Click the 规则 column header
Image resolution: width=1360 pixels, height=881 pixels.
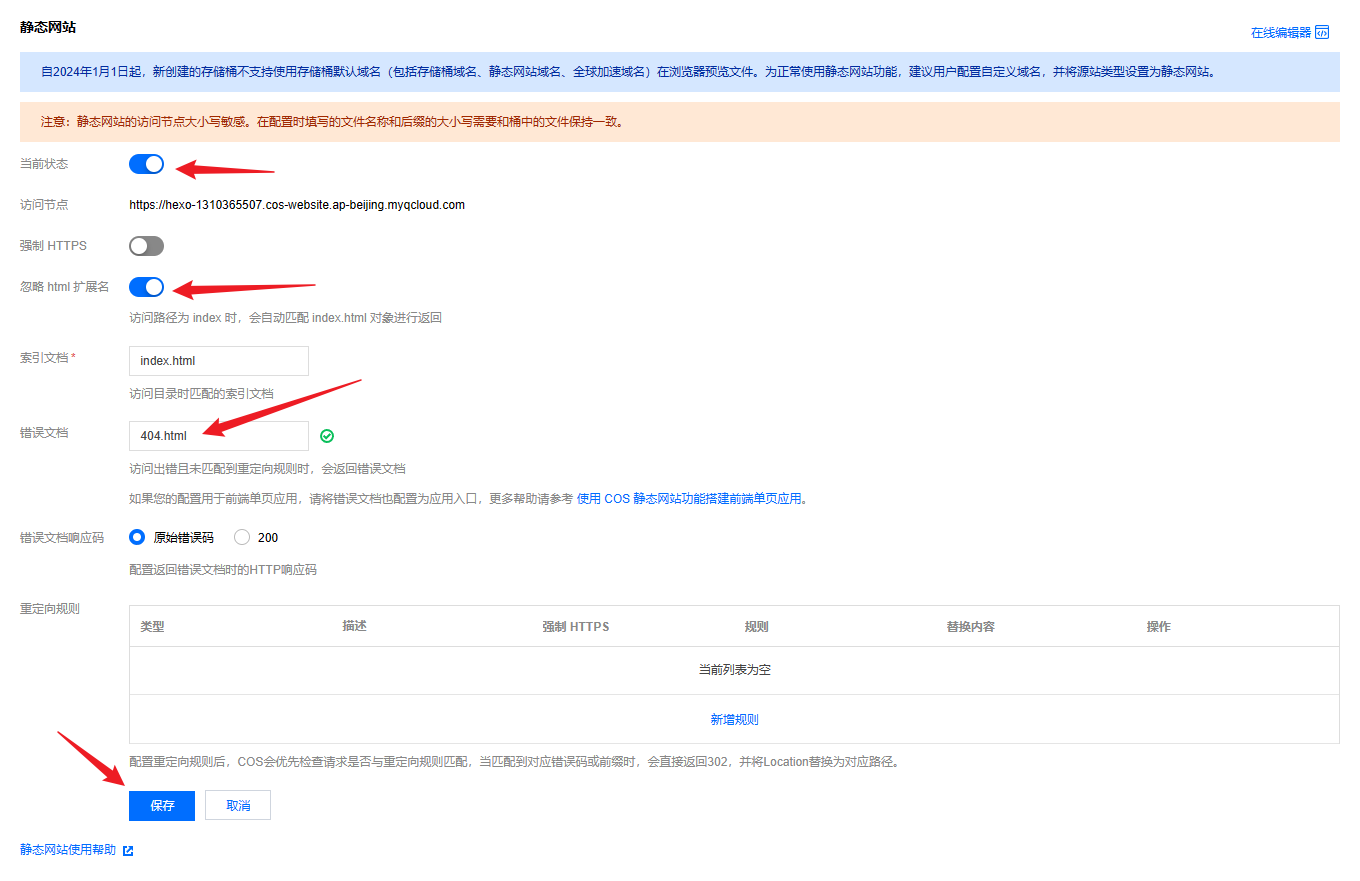tap(756, 627)
